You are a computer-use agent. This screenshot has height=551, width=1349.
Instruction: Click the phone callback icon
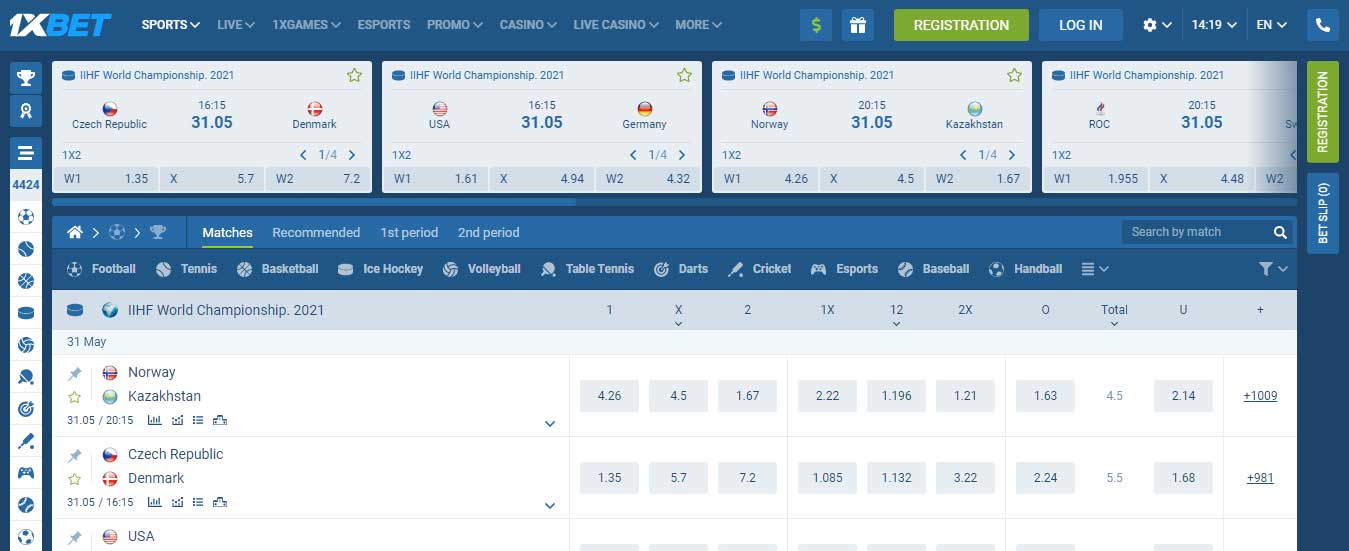[x=1323, y=25]
